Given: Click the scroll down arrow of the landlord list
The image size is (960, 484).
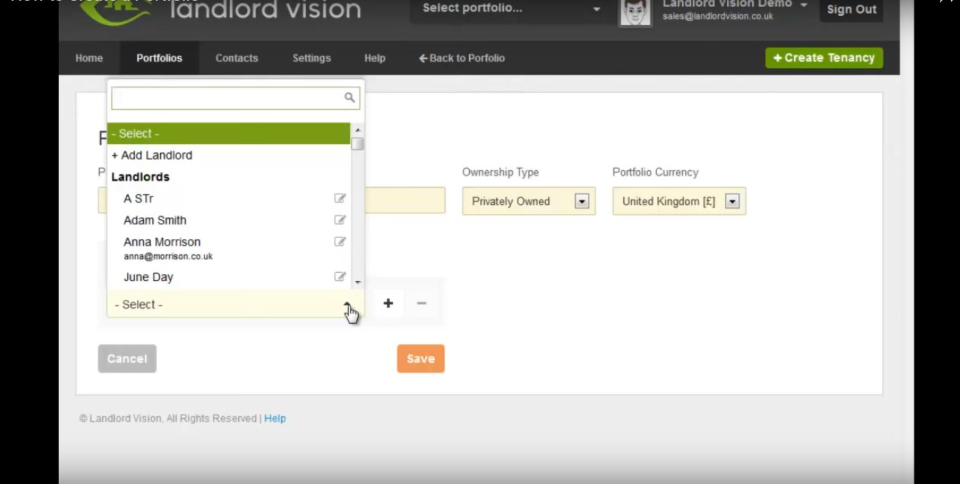Looking at the screenshot, I should 358,282.
